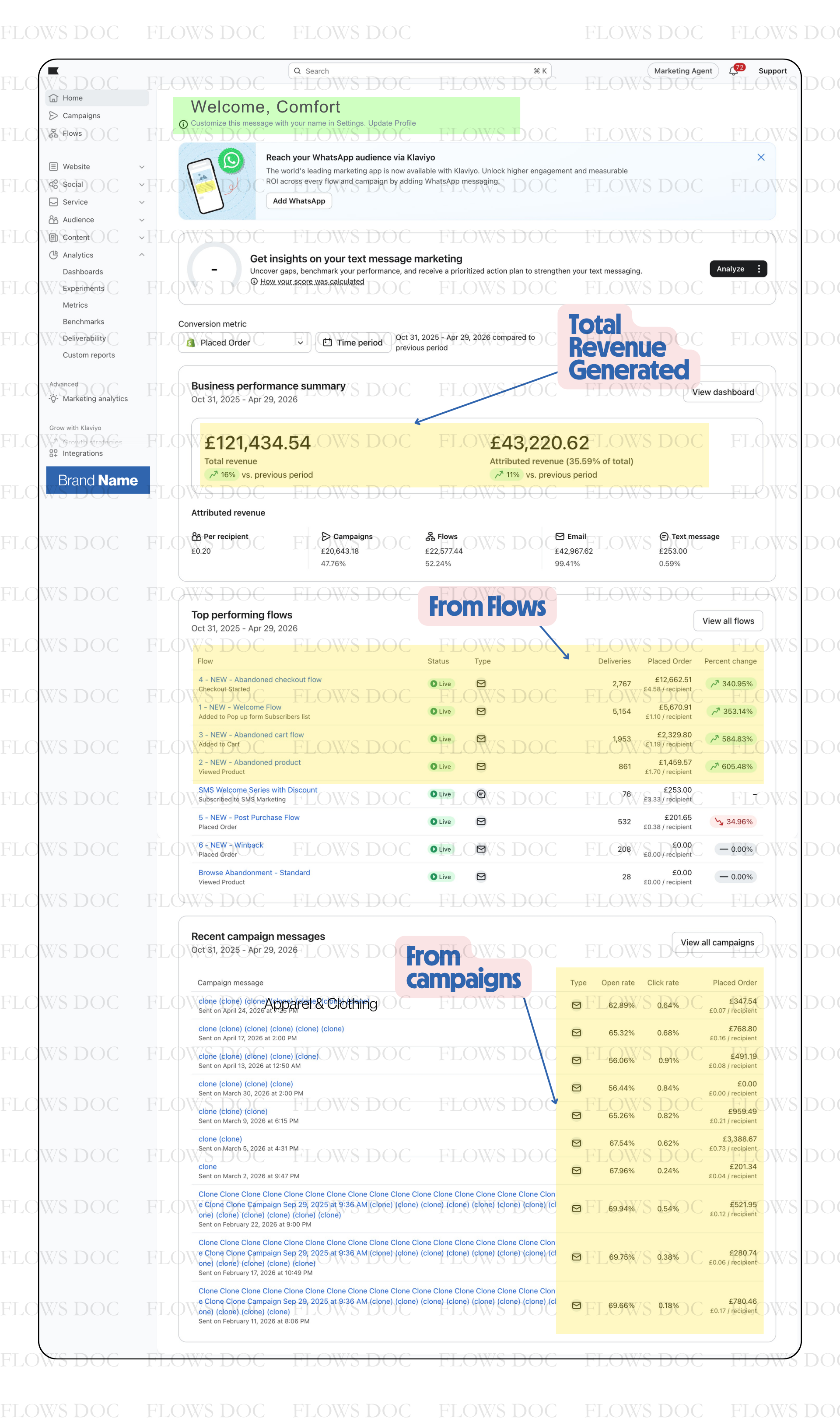Viewport: 840px width, 1418px height.
Task: Open 2 - NEW - Abandoned product flow
Action: [x=250, y=762]
